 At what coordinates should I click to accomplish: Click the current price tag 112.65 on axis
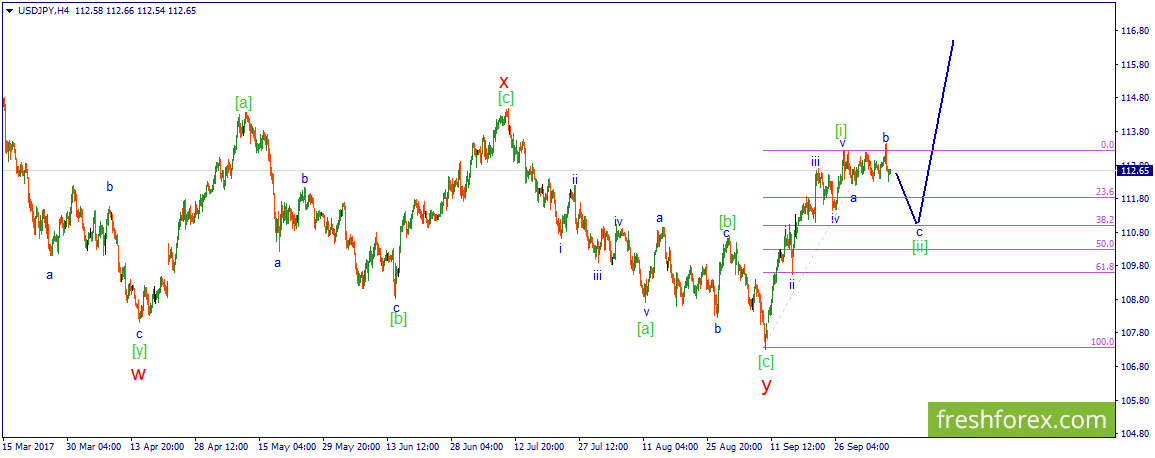coord(1133,171)
